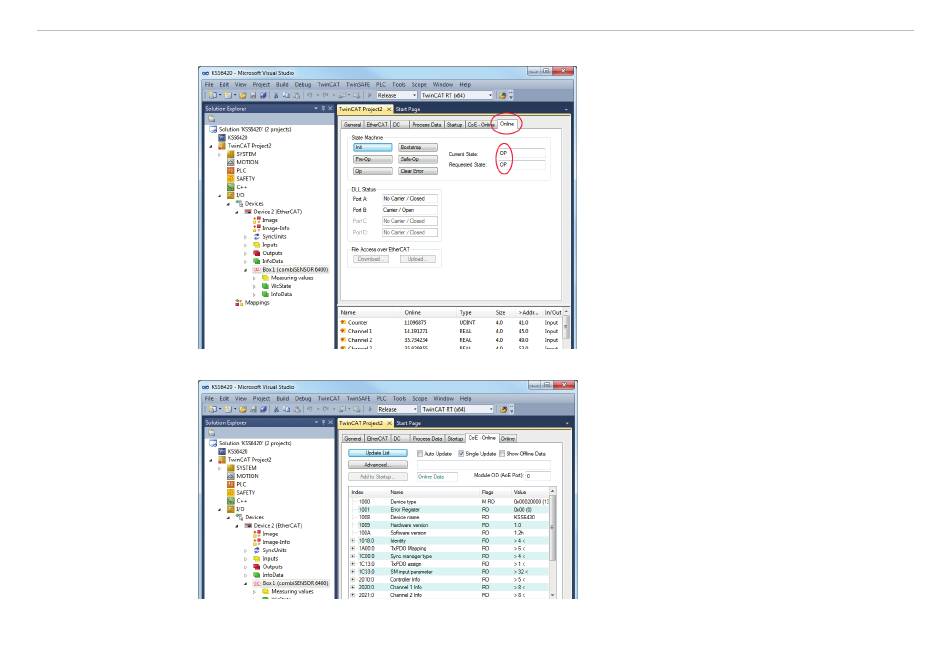Screen dimensions: 950x665
Task: Click C++ node icon in upper window tree
Action: tap(230, 187)
